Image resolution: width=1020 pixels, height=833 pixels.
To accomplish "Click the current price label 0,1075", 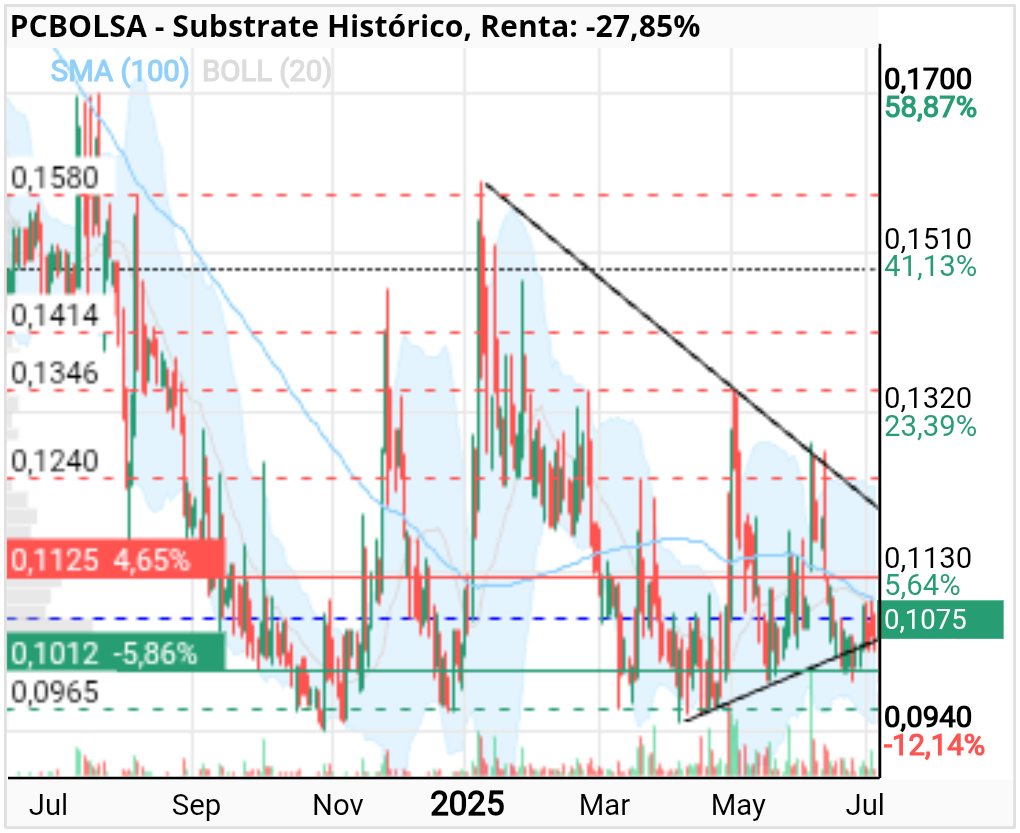I will [941, 620].
